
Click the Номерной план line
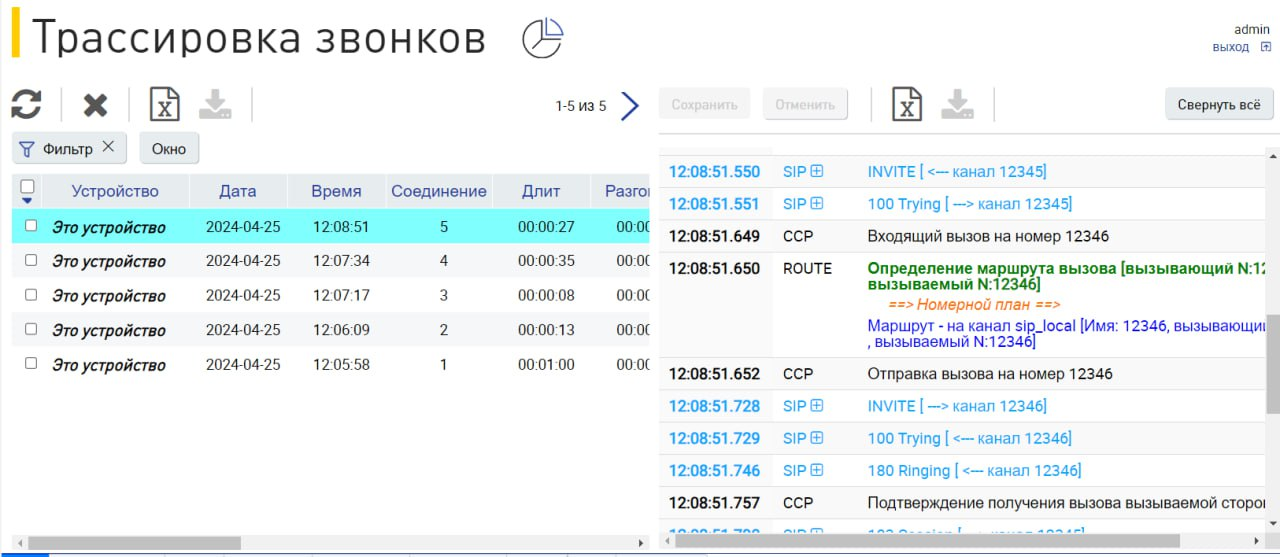pyautogui.click(x=974, y=305)
